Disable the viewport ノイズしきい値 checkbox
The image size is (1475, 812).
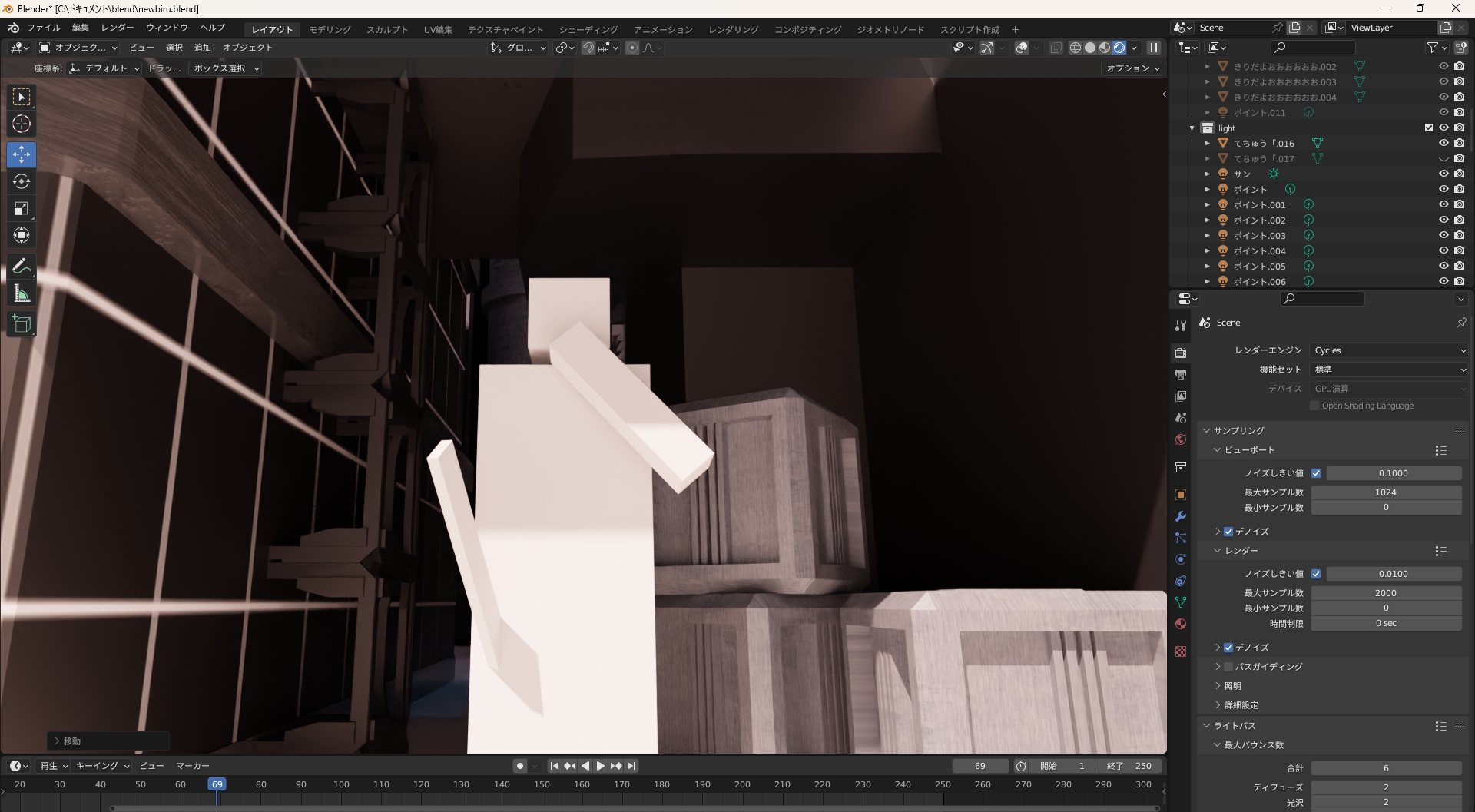pos(1316,473)
